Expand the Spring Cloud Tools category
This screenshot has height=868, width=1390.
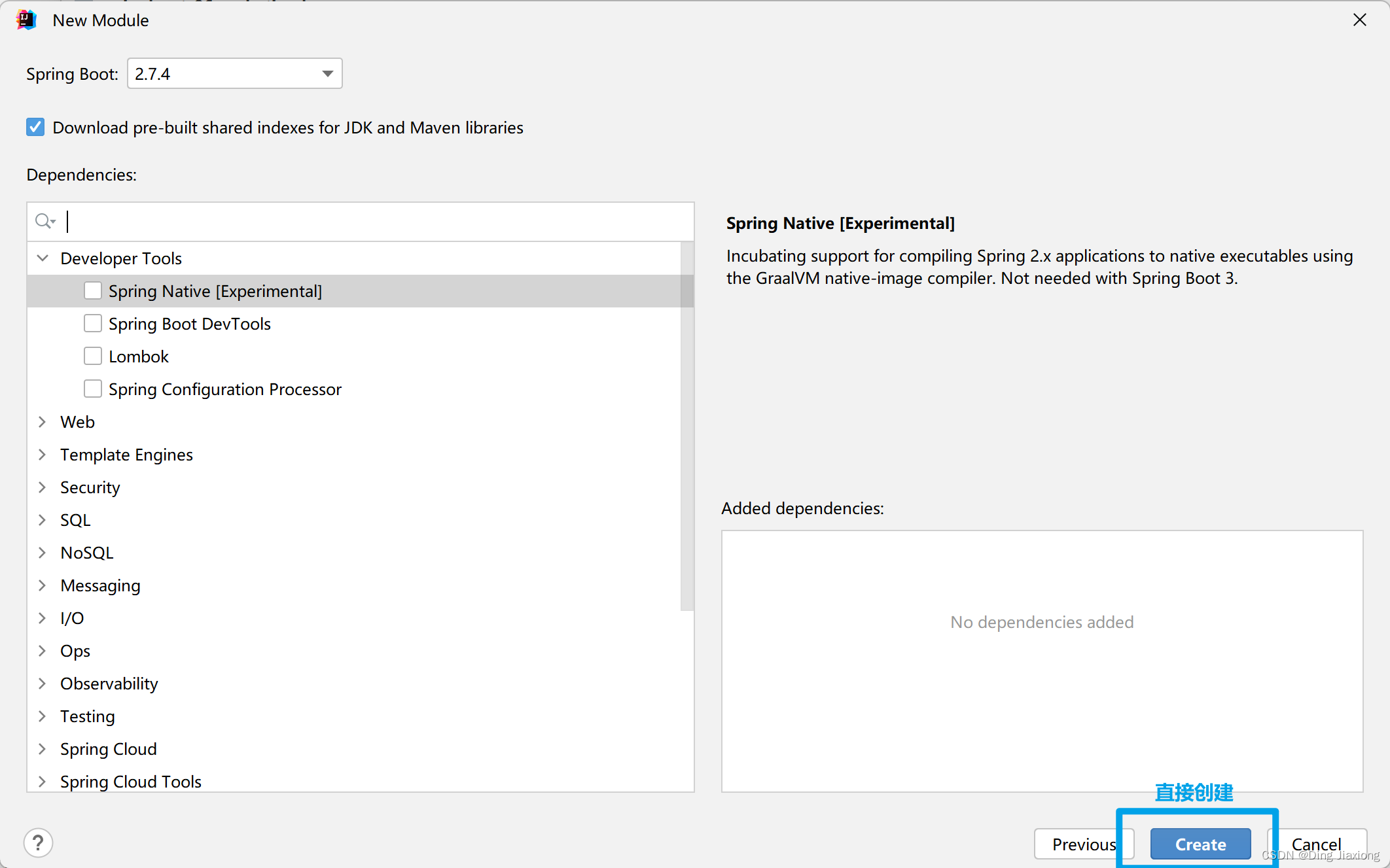[43, 781]
